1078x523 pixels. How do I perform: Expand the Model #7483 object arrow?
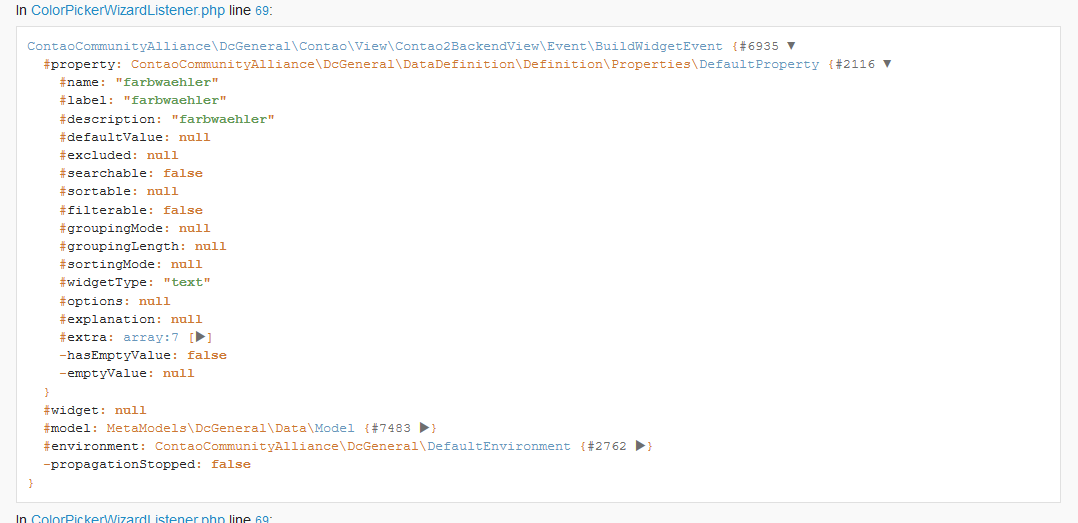pos(424,428)
